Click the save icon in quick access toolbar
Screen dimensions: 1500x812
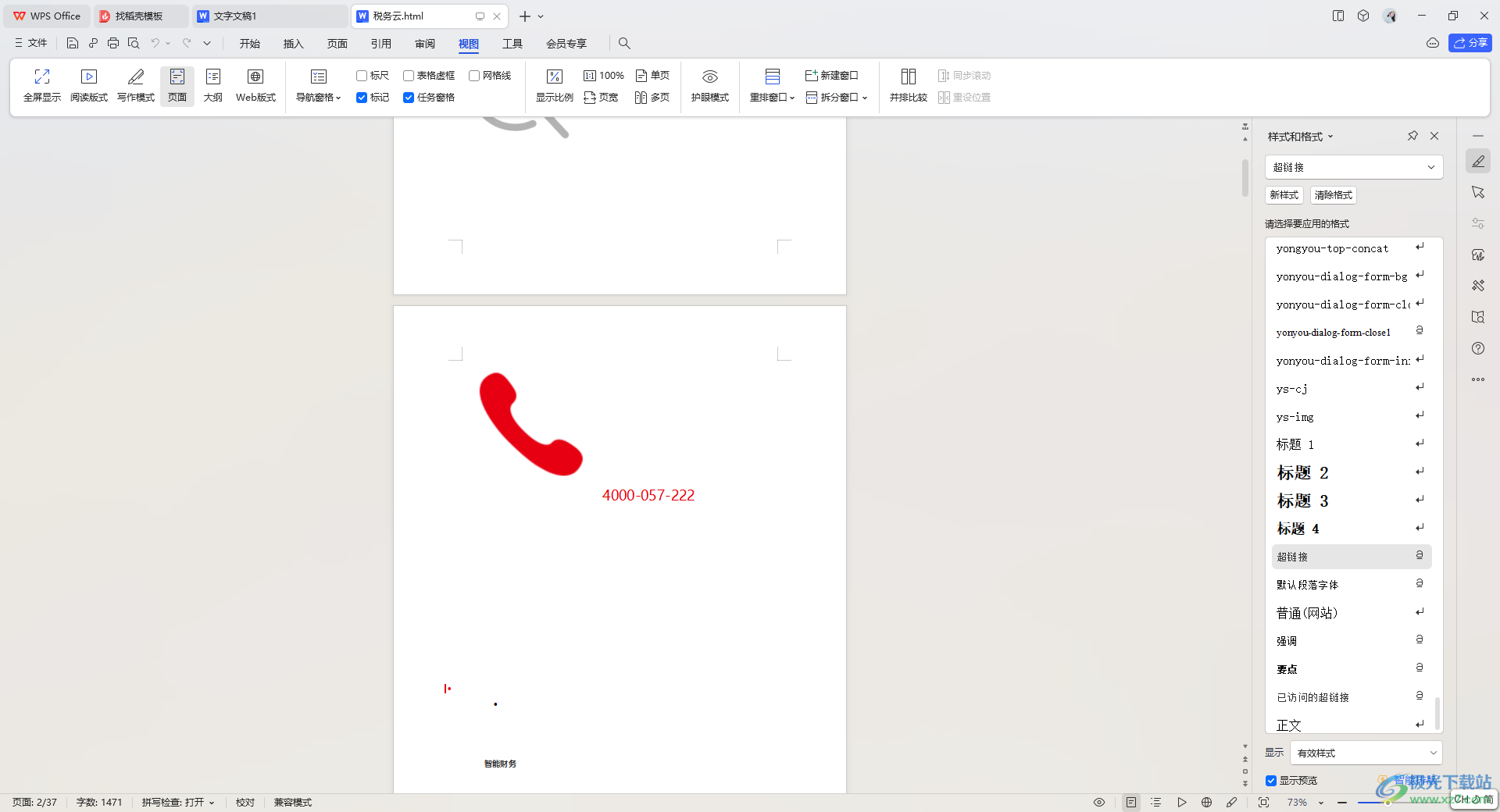(73, 43)
